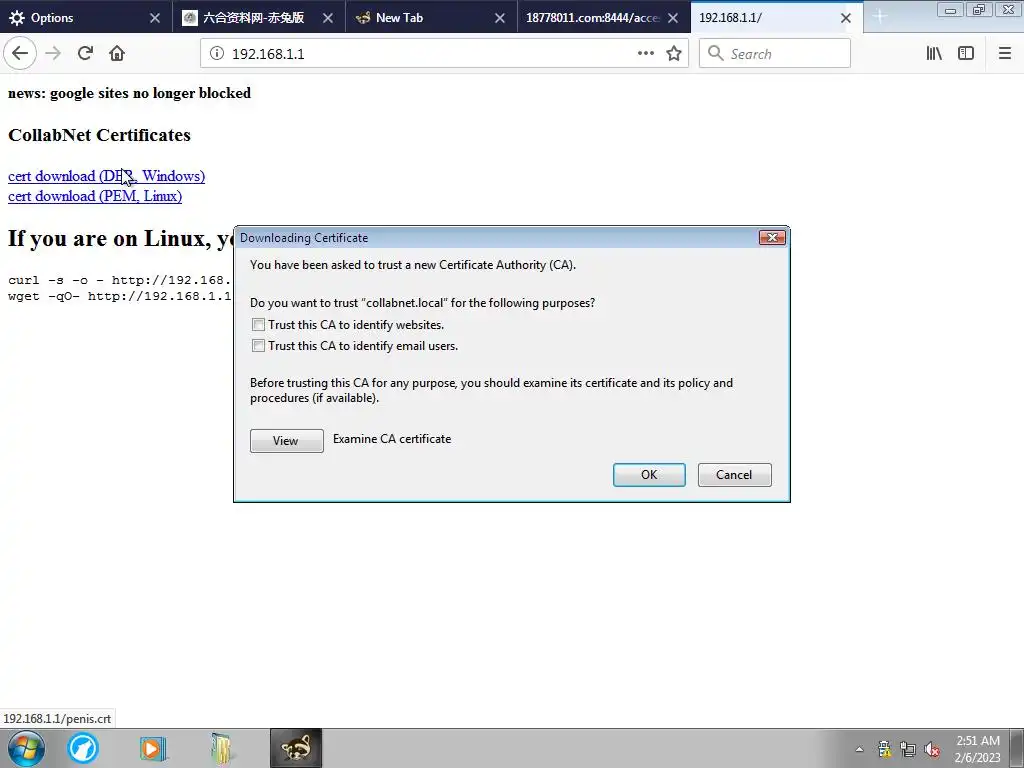Click the curl command line text

click(x=120, y=280)
